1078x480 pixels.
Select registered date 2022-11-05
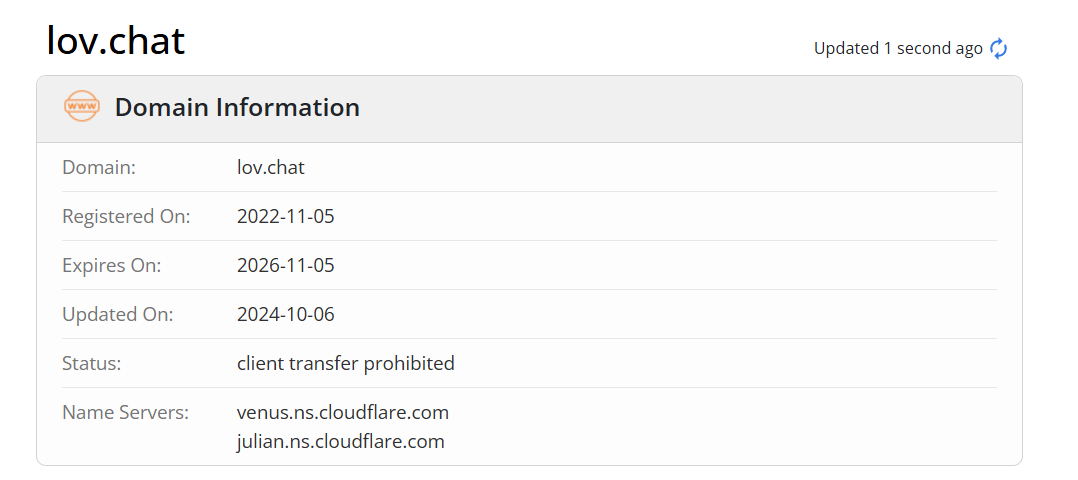coord(285,216)
